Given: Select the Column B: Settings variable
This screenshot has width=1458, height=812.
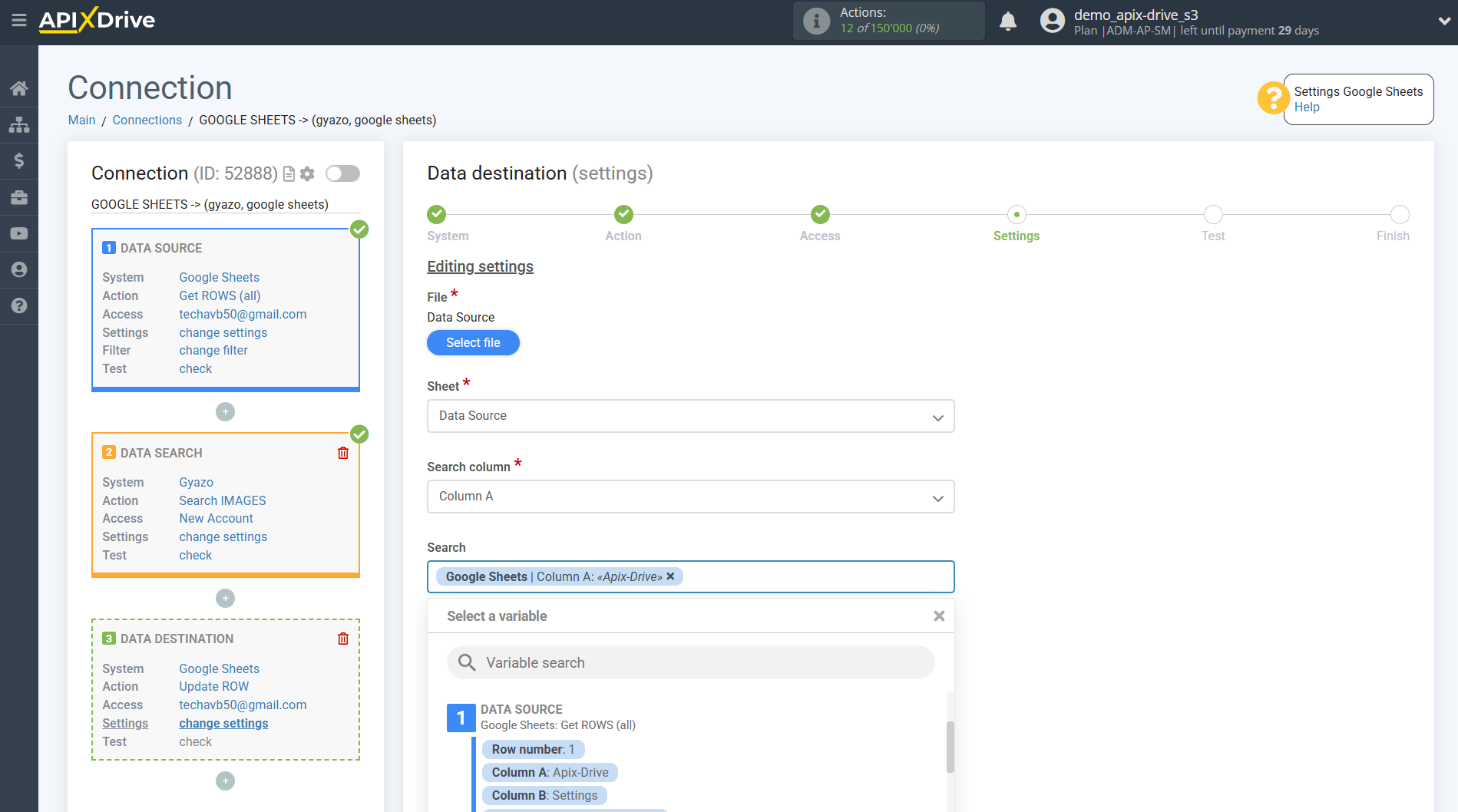Looking at the screenshot, I should point(544,795).
